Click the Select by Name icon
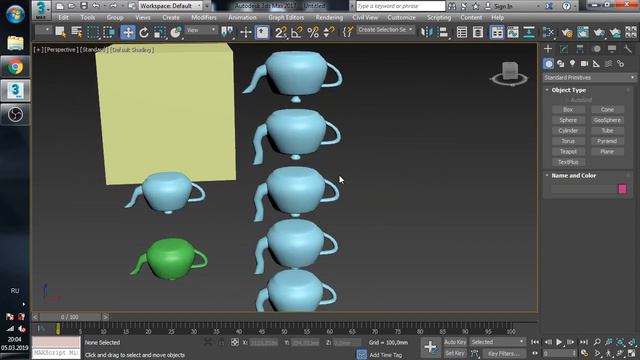Viewport: 640px width, 360px height. coord(77,32)
